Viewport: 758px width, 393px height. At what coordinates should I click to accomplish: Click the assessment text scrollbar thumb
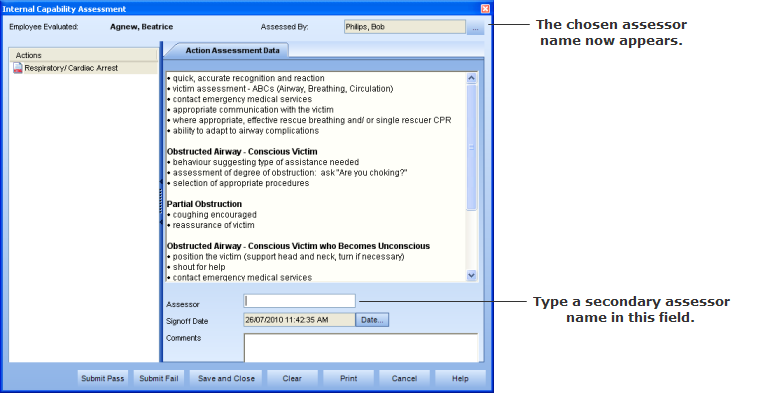(x=471, y=147)
